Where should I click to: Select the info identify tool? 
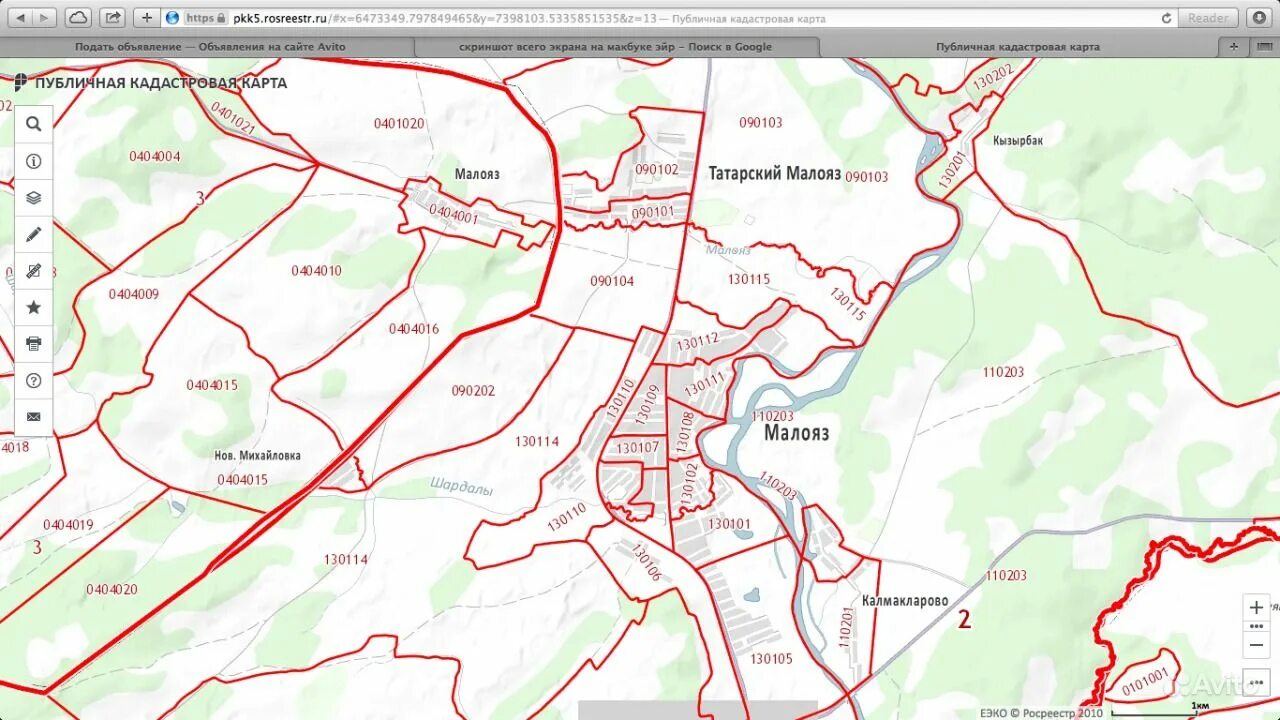pyautogui.click(x=34, y=161)
